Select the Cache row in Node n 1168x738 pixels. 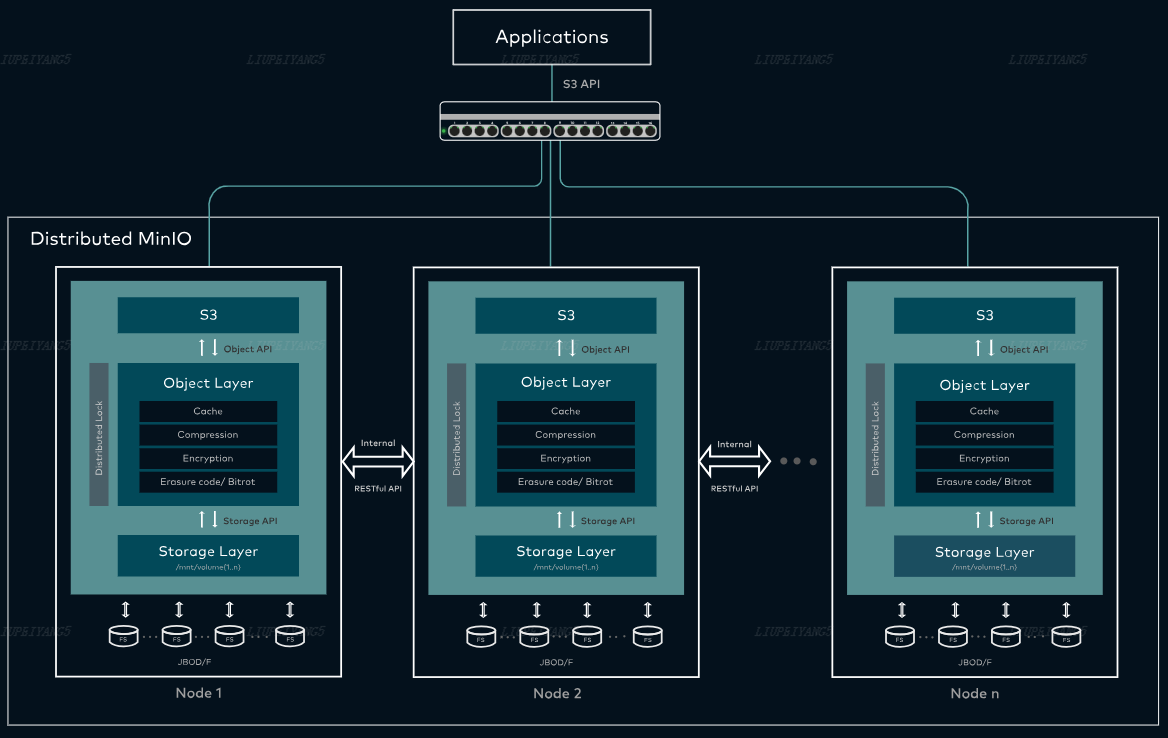coord(984,411)
